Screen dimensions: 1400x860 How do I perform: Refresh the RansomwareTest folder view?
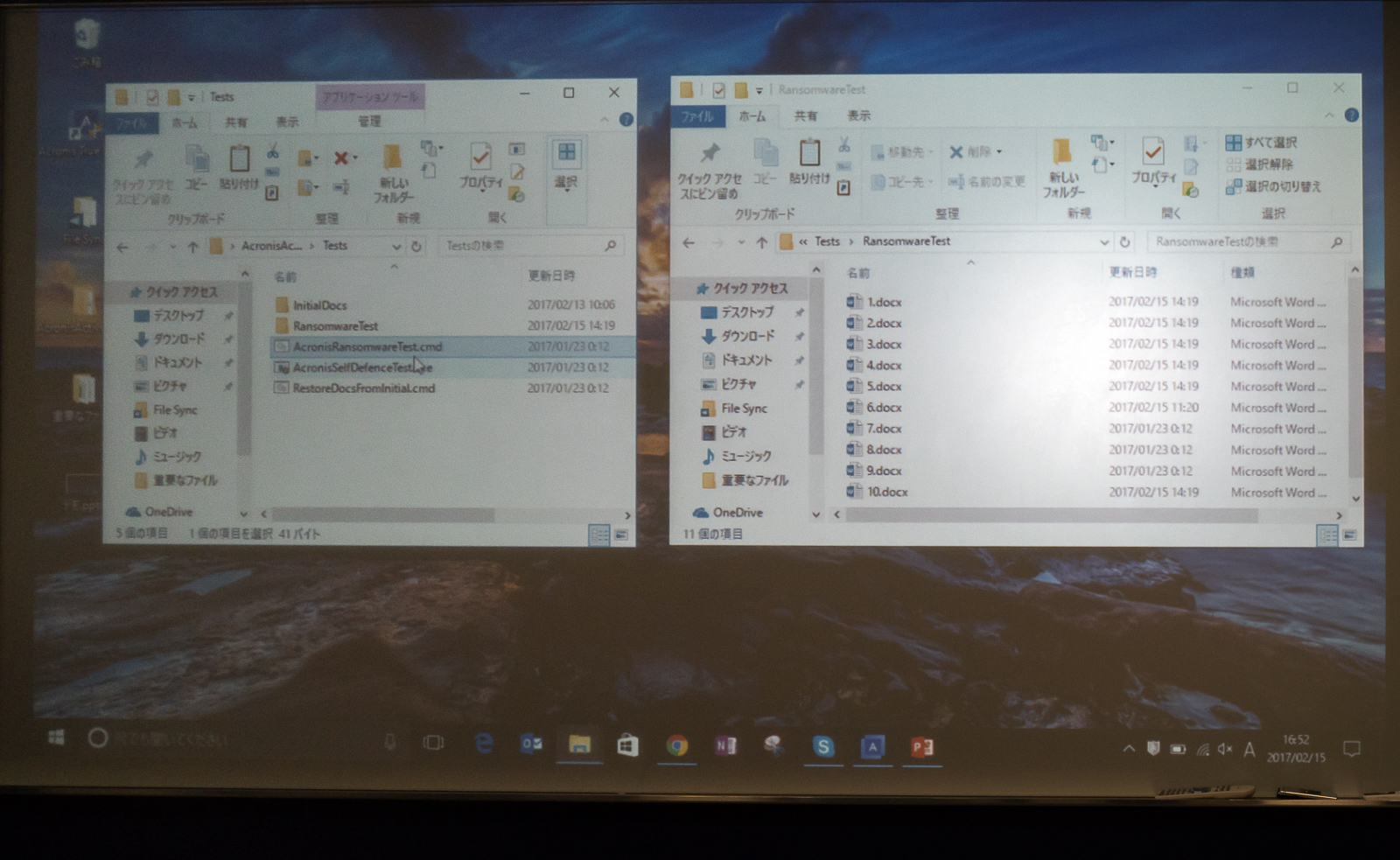[x=1125, y=241]
